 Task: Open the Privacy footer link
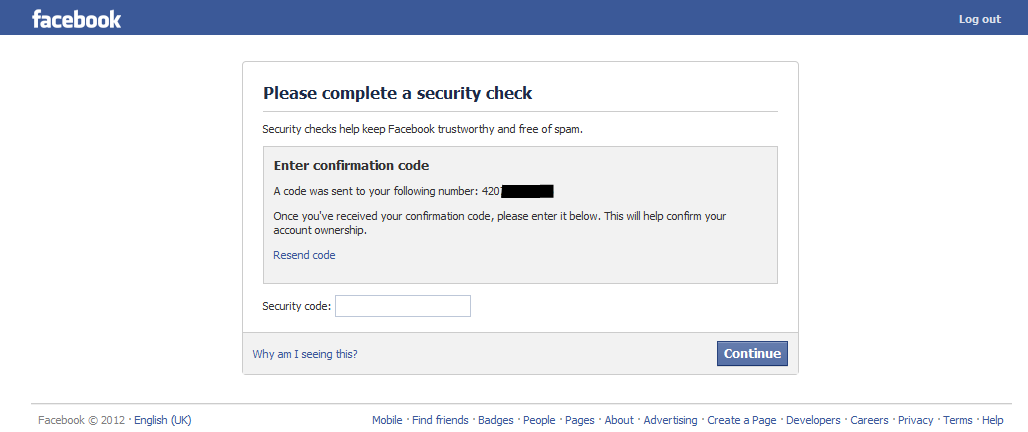click(x=915, y=420)
